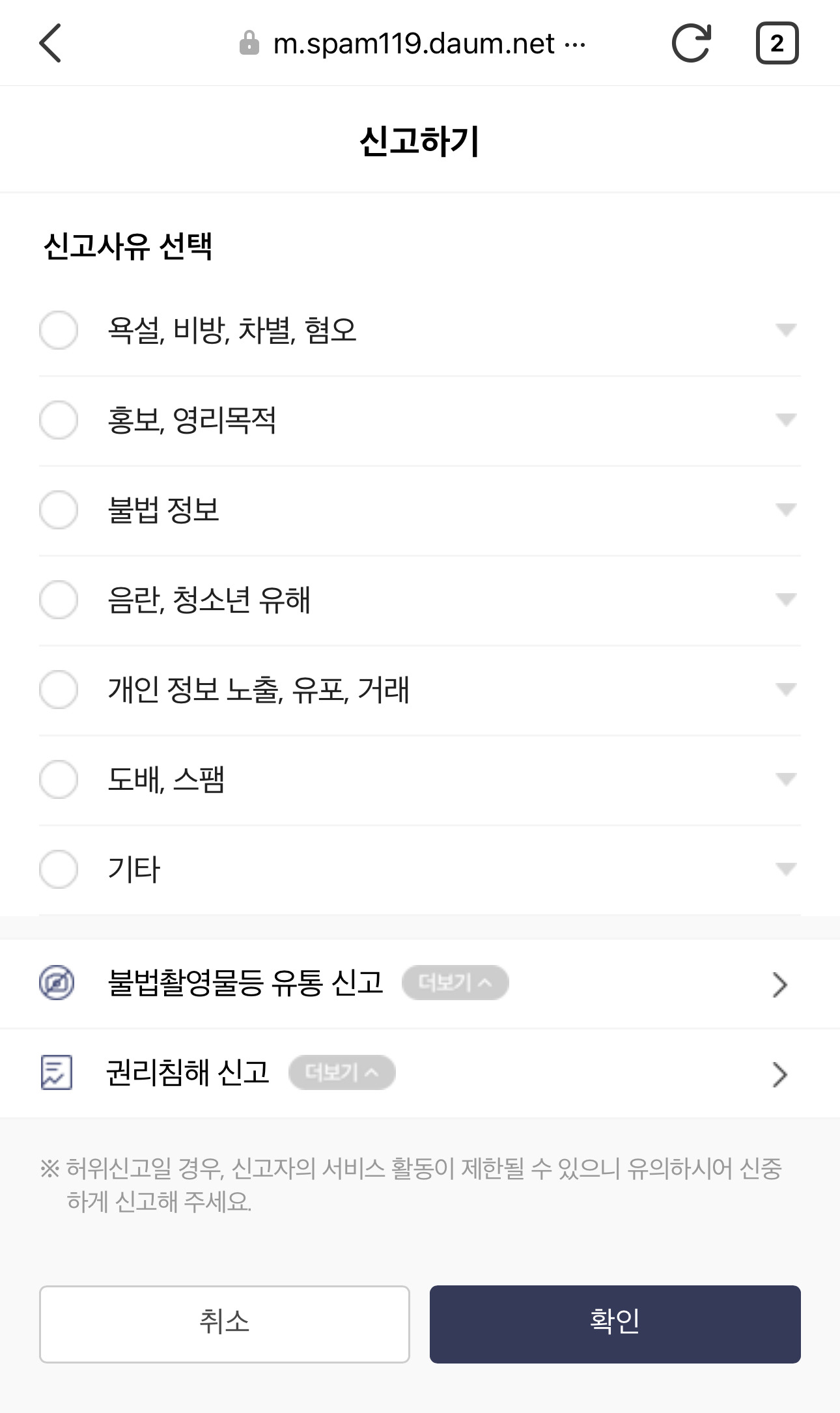Expand the 음란, 청소년 유해 dropdown arrow
840x1413 pixels.
click(786, 600)
